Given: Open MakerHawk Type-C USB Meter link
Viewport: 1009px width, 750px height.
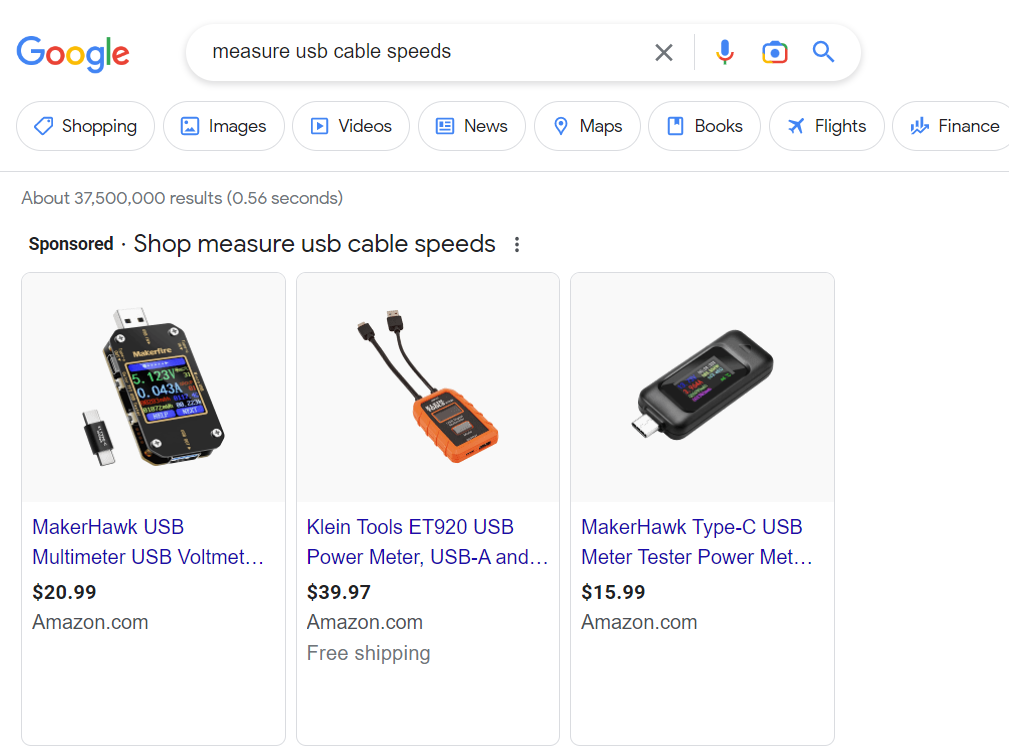Looking at the screenshot, I should point(696,541).
